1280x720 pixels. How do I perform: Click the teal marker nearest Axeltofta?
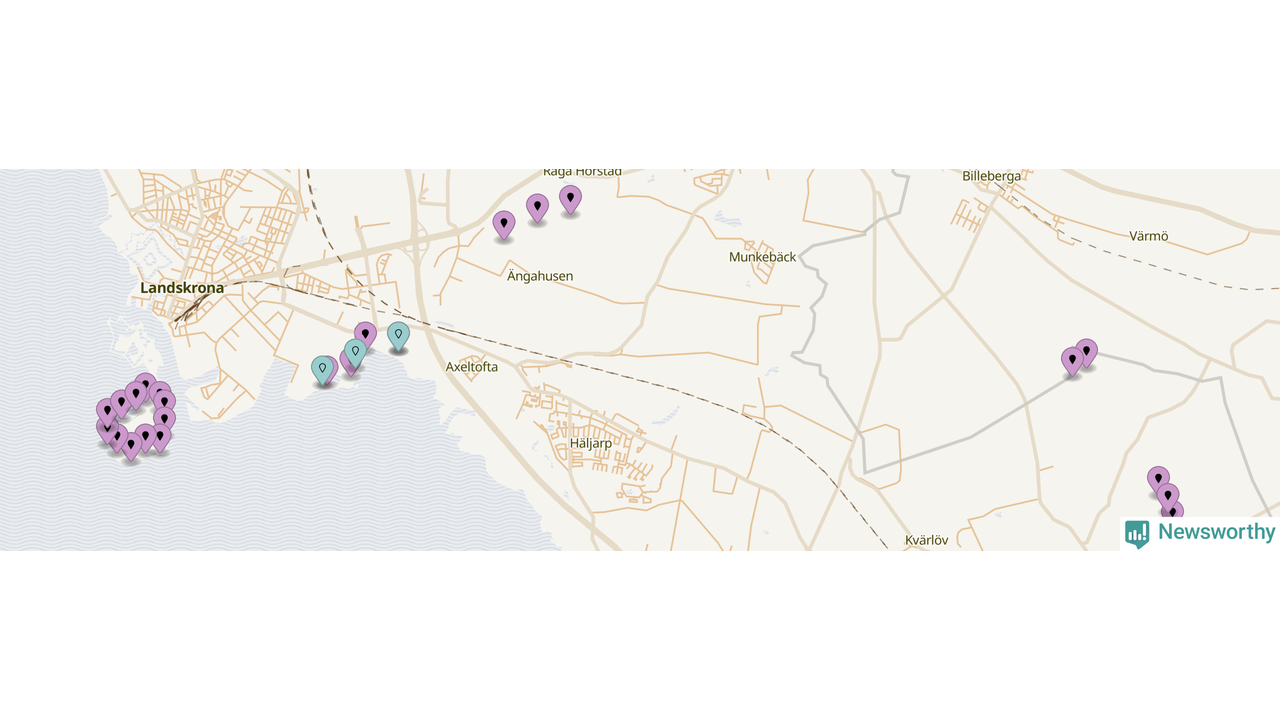point(398,337)
